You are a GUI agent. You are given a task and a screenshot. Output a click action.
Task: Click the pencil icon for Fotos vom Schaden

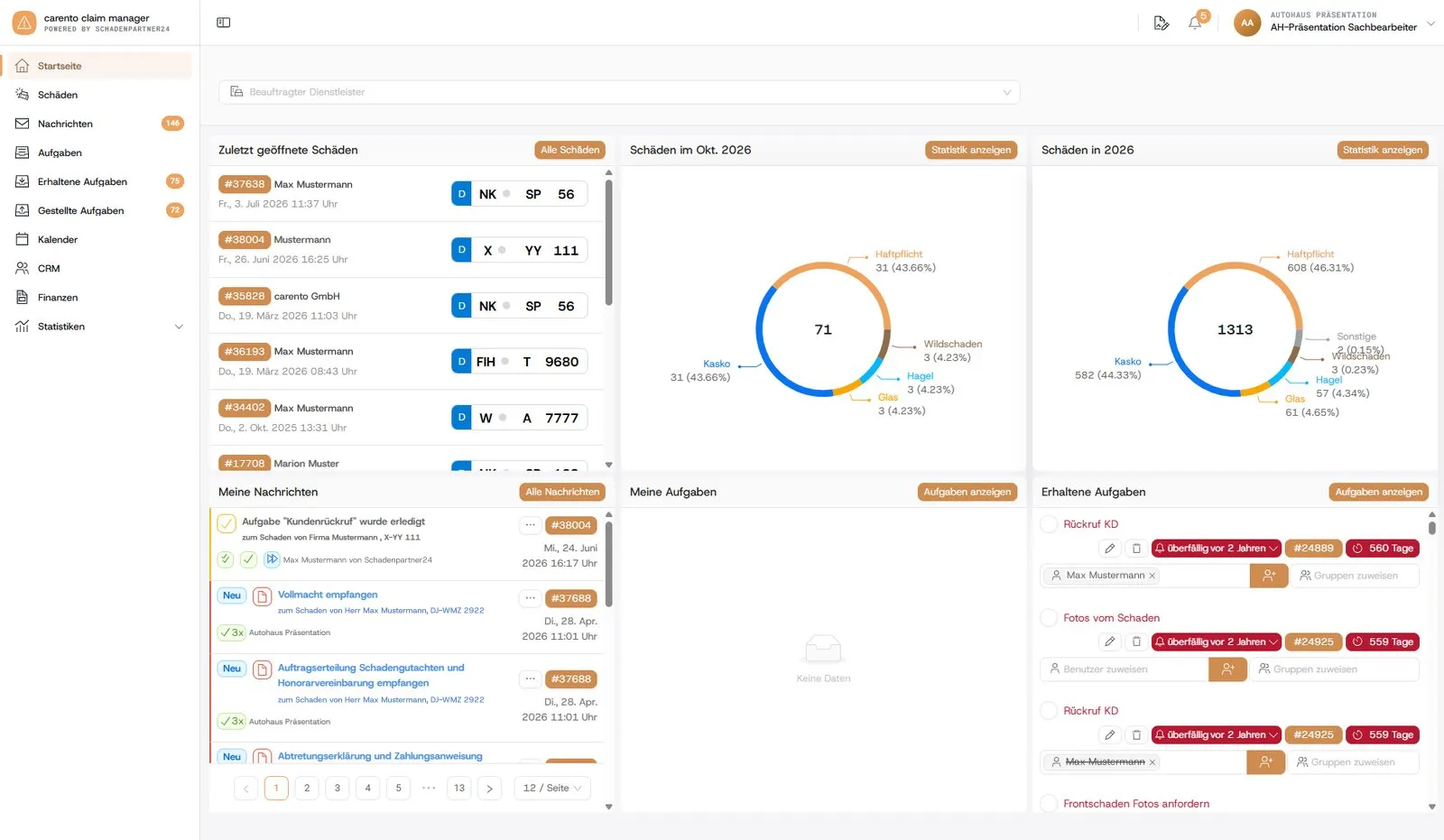pyautogui.click(x=1110, y=642)
